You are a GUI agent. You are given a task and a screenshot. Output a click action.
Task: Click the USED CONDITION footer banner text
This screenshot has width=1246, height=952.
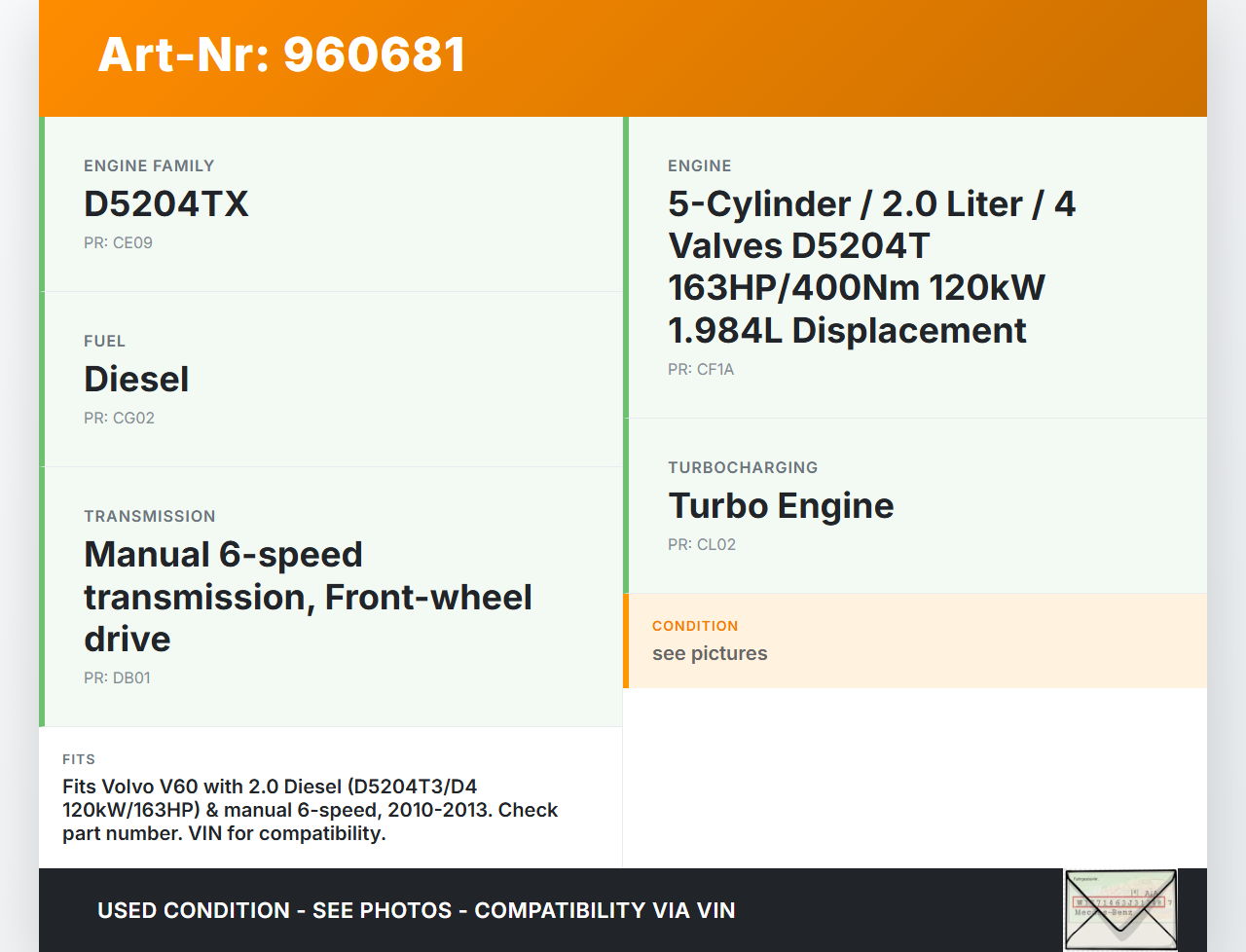(416, 911)
